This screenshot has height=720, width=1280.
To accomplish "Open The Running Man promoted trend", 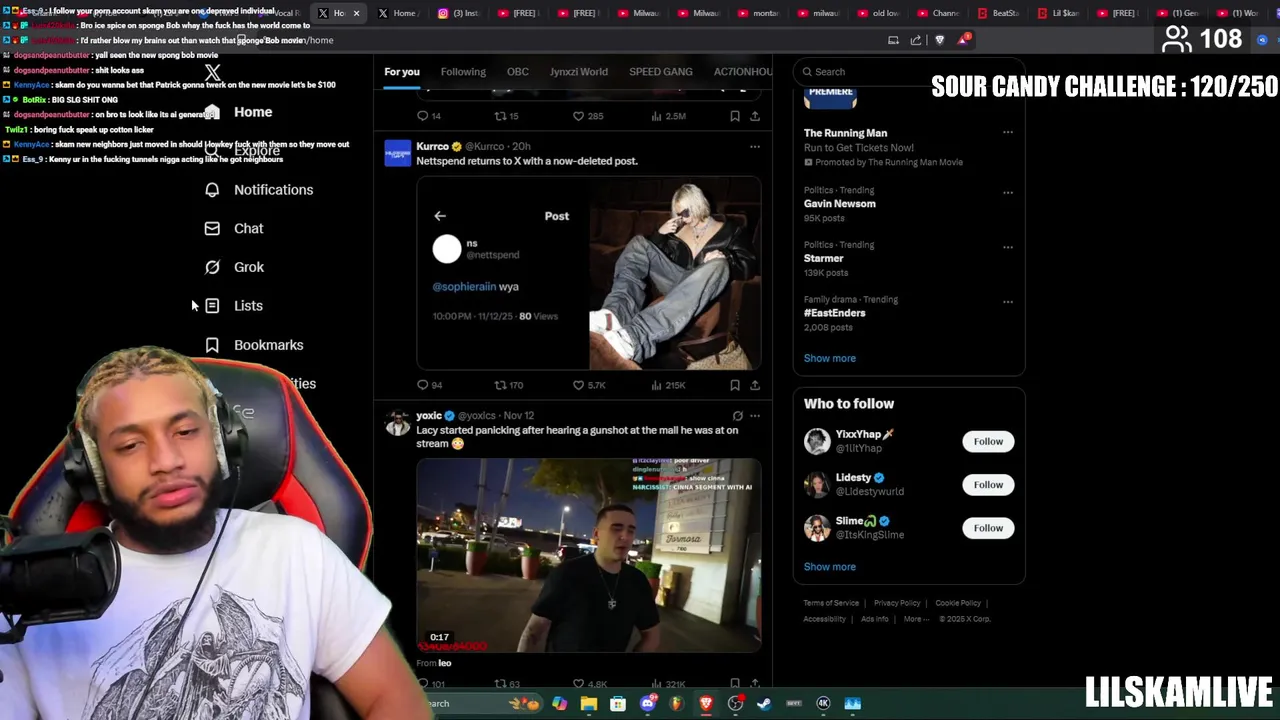I will point(846,133).
